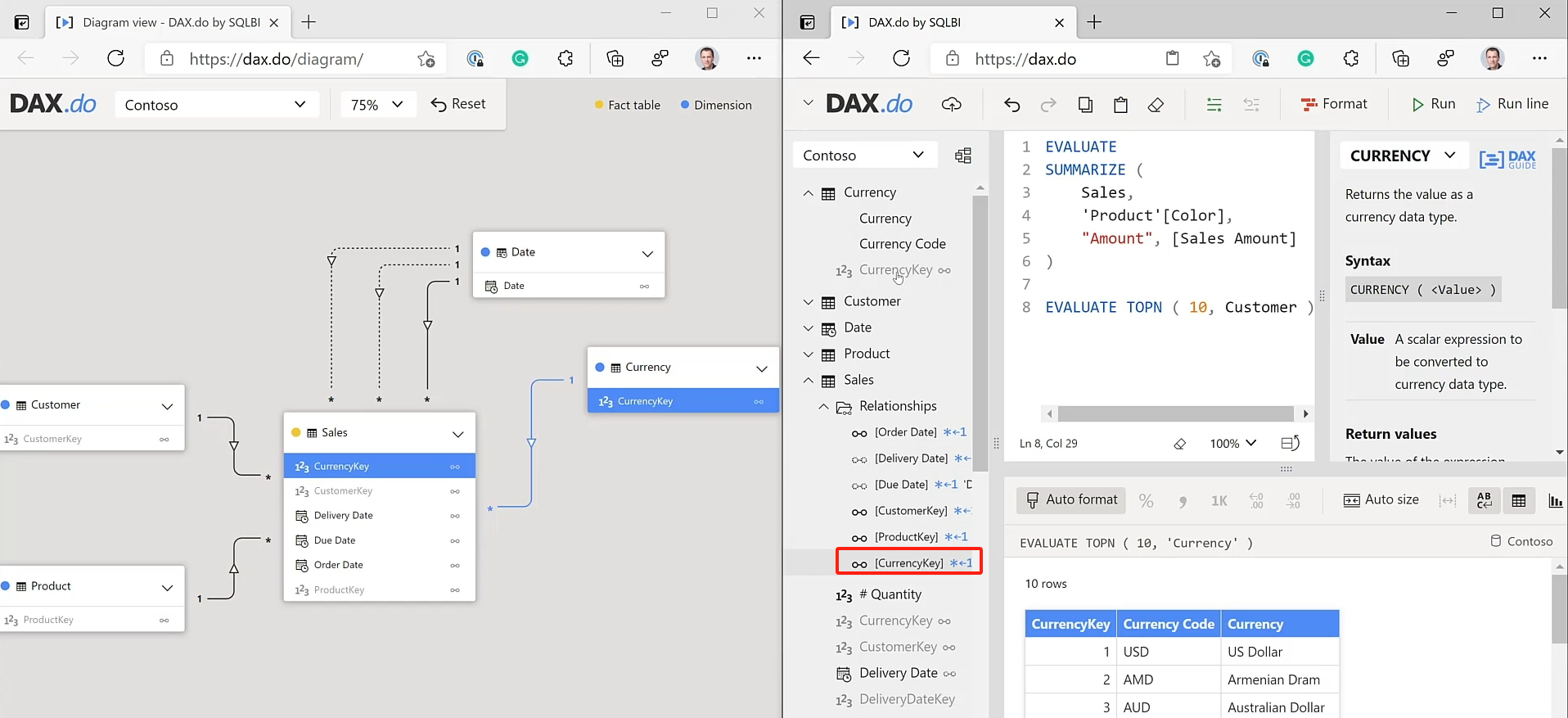This screenshot has width=1568, height=718.
Task: Click the eraser icon in editor status bar
Action: click(1179, 444)
